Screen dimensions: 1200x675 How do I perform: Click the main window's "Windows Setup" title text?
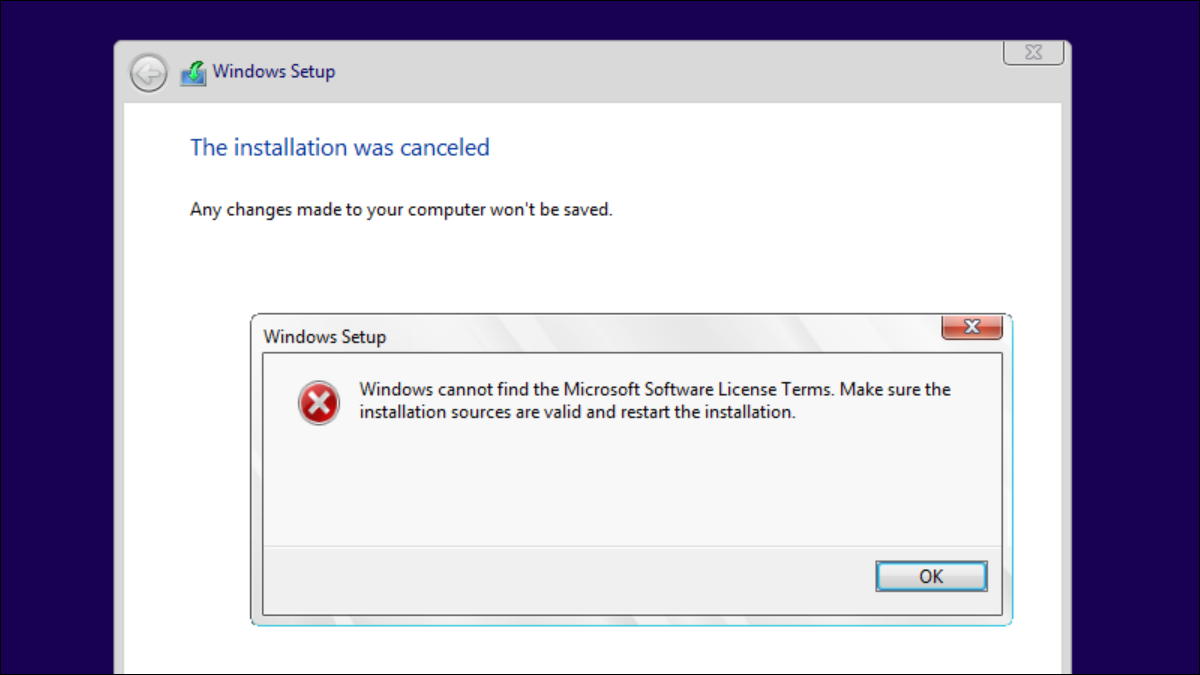click(x=273, y=72)
